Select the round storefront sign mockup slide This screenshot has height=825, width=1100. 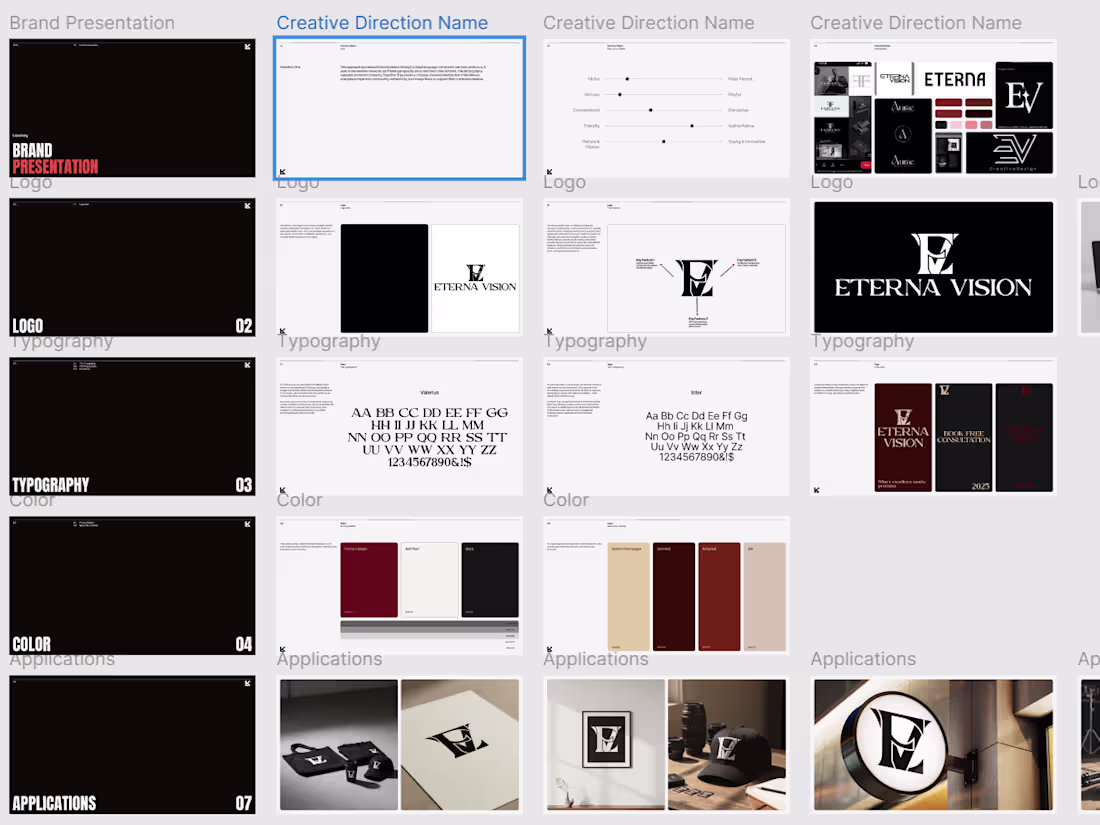click(x=932, y=744)
